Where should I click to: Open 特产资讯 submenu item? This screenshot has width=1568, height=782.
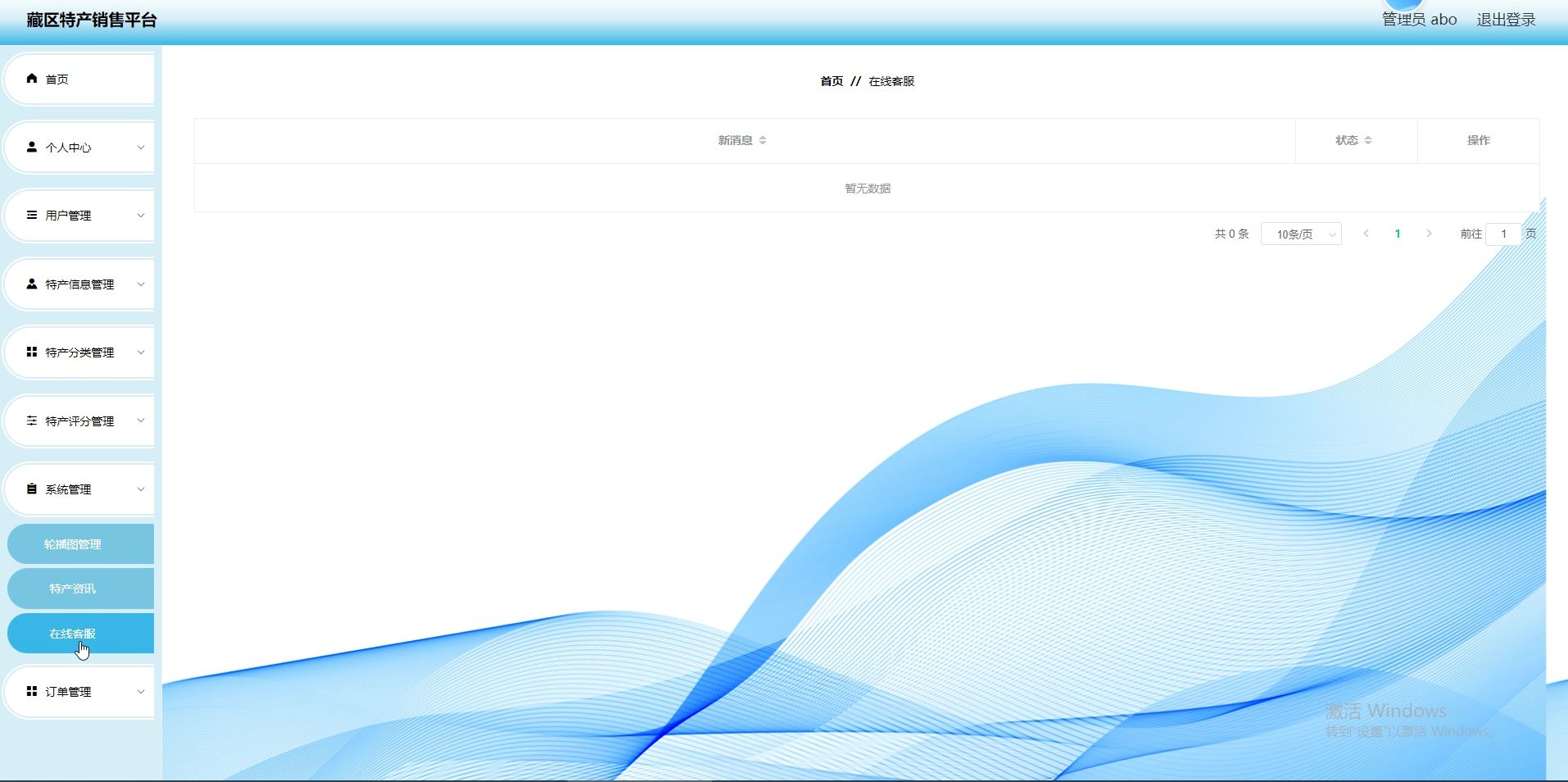click(80, 589)
